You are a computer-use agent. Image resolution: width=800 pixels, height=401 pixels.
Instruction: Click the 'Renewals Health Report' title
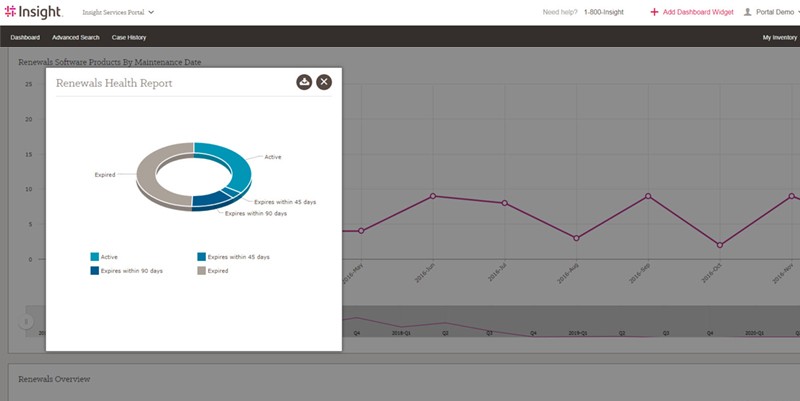pos(114,83)
